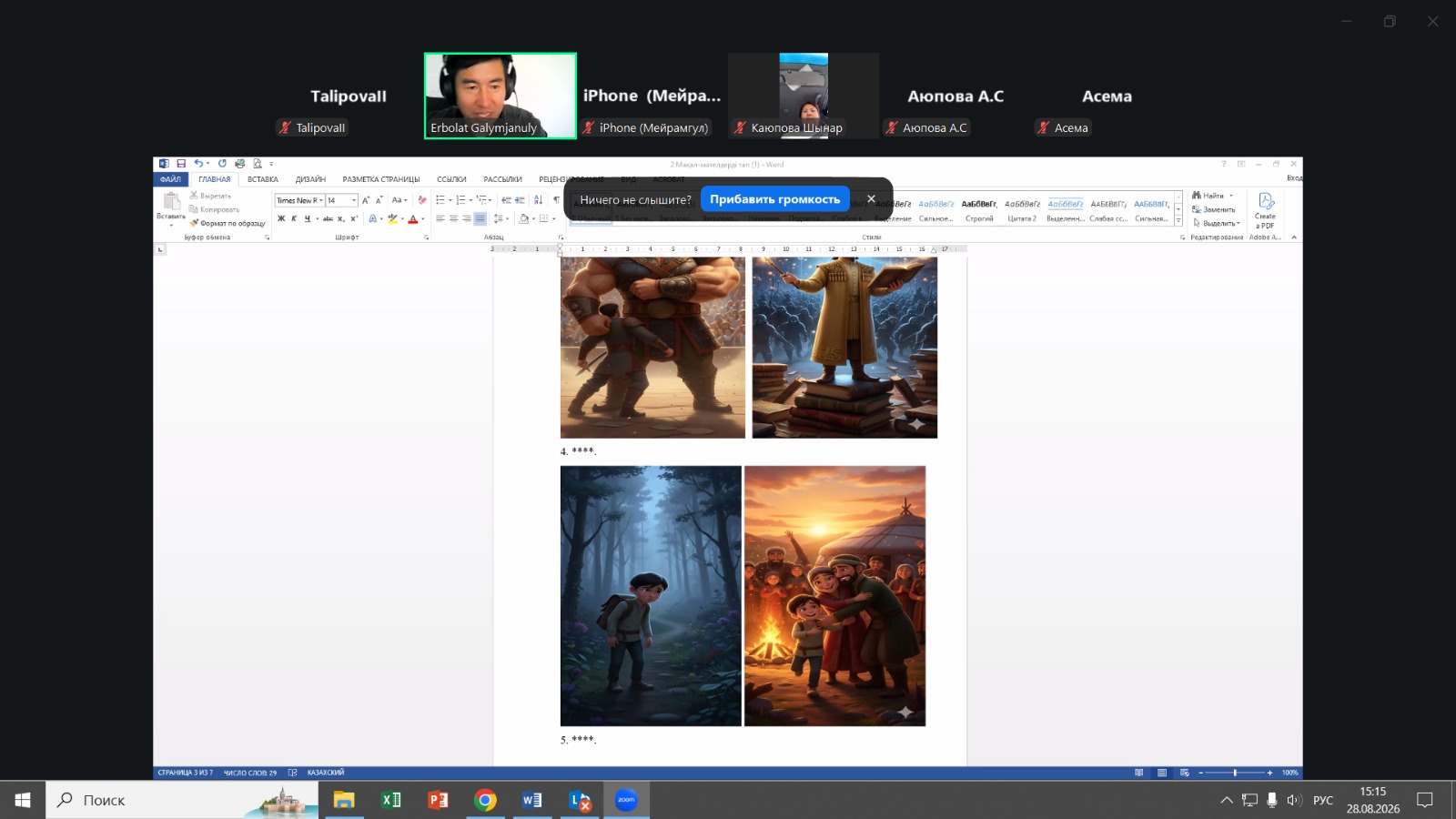Open font name Times New Roman dropdown

321,200
